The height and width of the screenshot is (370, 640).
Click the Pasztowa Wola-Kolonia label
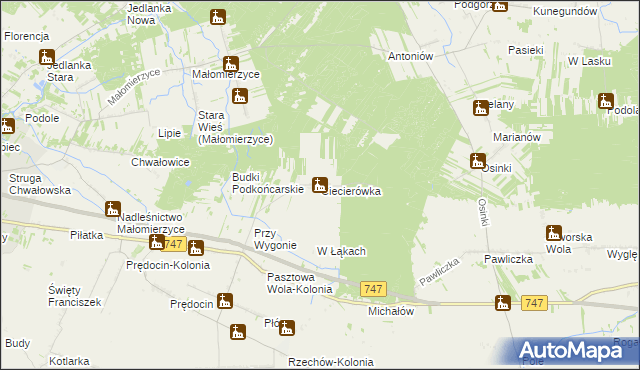click(300, 283)
